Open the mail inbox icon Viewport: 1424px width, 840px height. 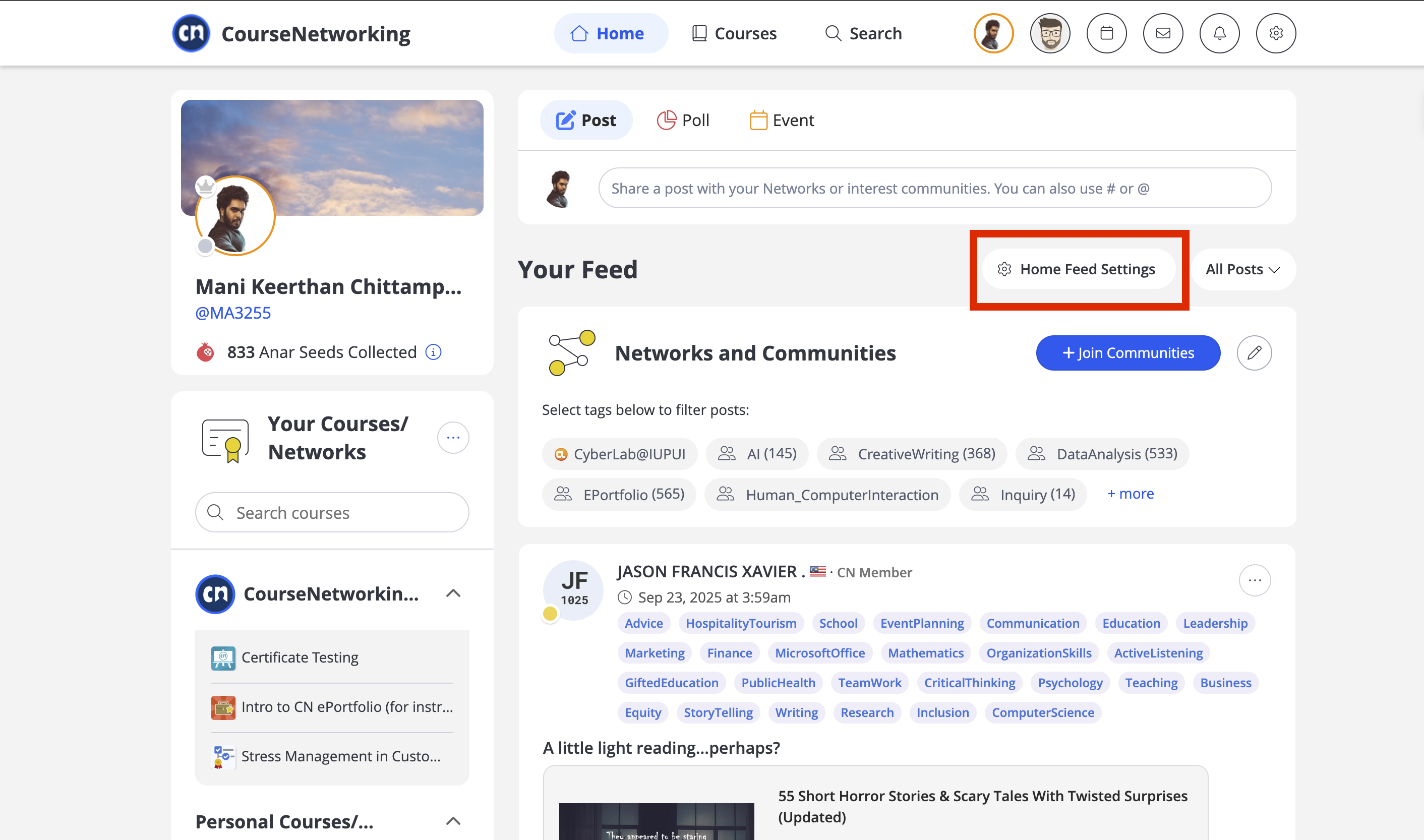(x=1162, y=33)
